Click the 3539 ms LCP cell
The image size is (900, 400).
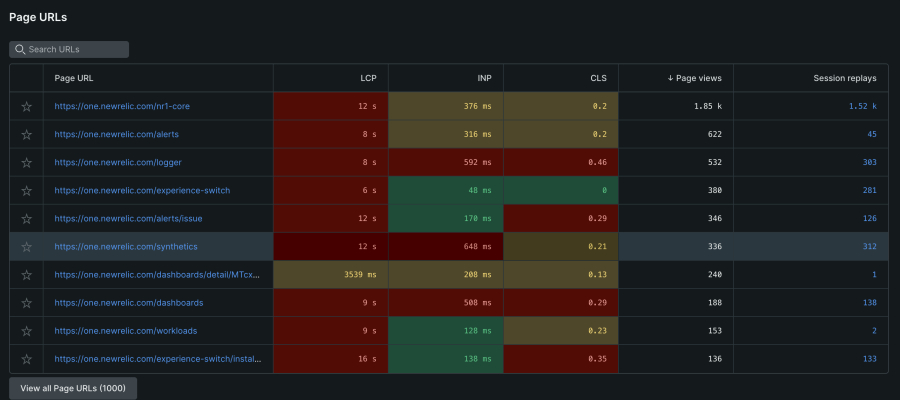coord(331,275)
